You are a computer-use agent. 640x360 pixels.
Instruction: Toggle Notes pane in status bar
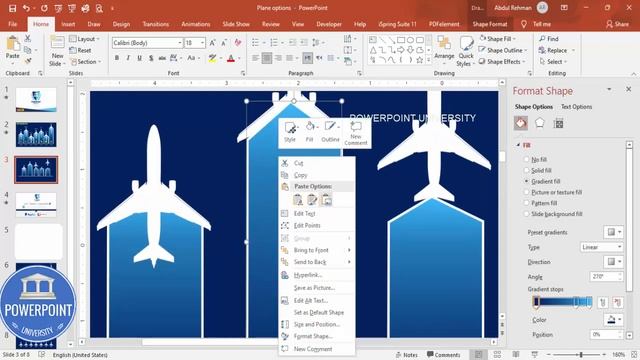[x=407, y=355]
